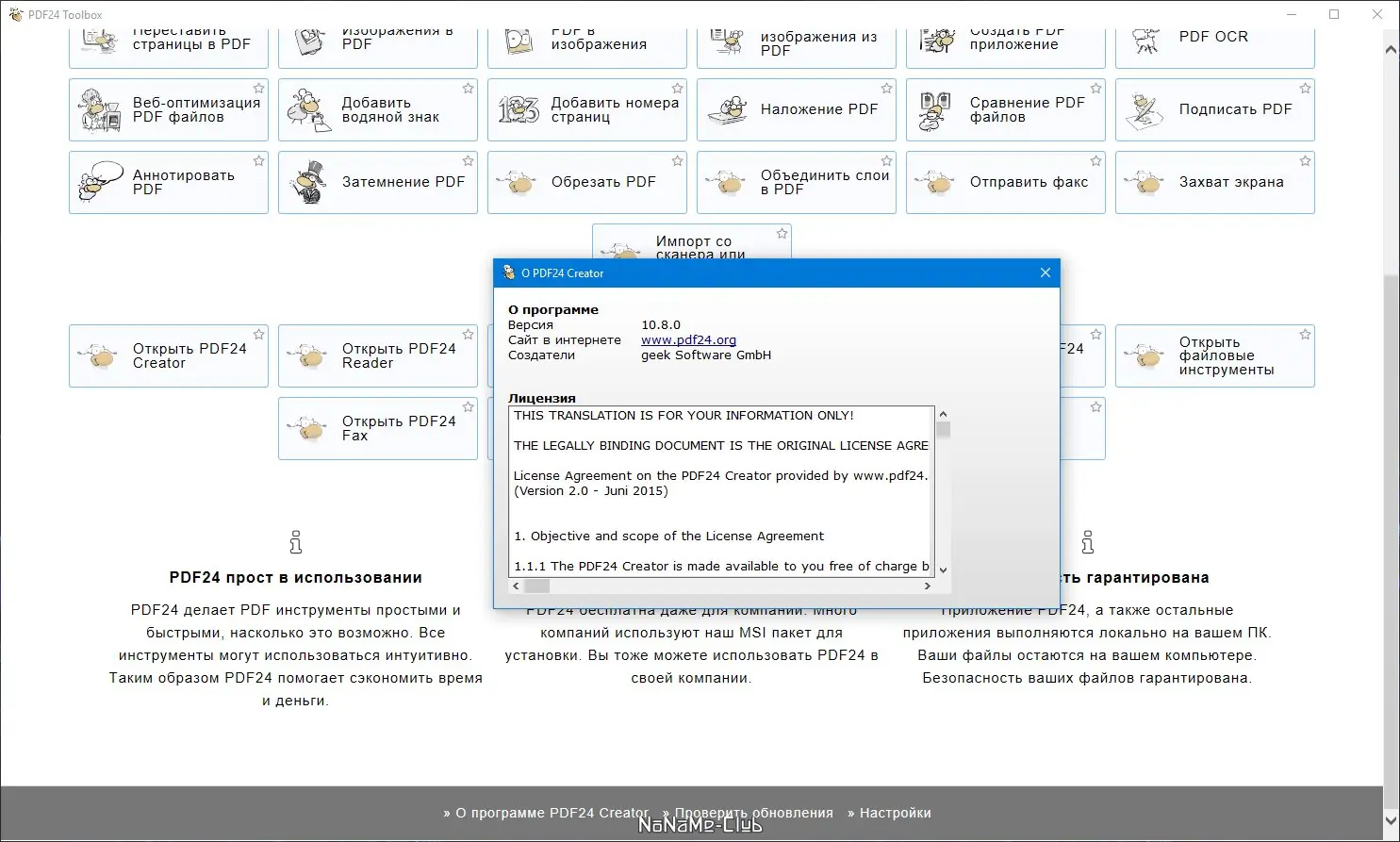
Task: Click the license horizontal scrollbar thumb
Action: 536,586
